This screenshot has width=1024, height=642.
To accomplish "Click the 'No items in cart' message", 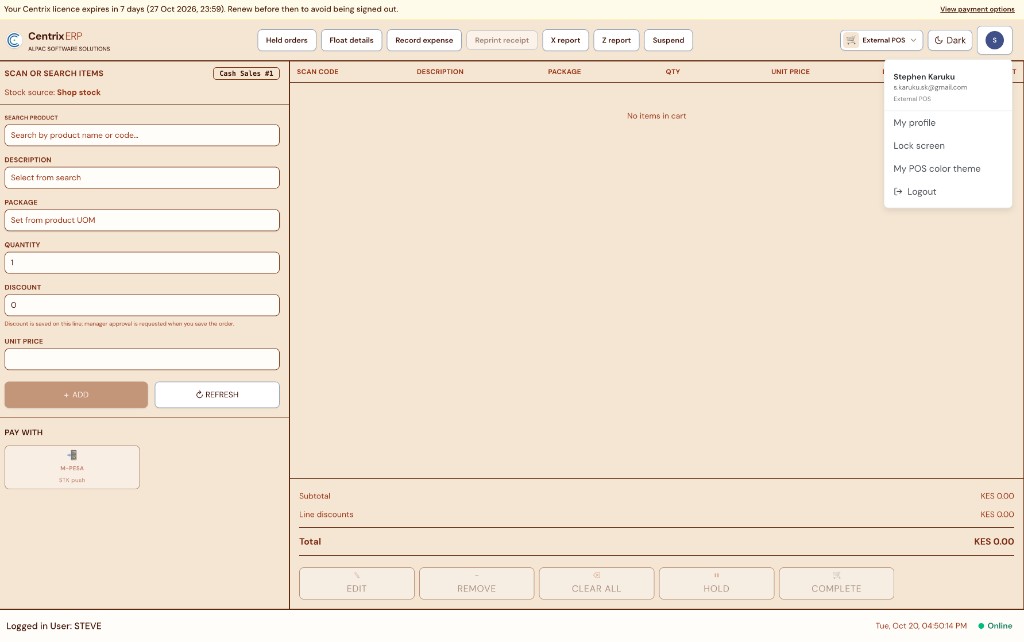I will tap(656, 116).
